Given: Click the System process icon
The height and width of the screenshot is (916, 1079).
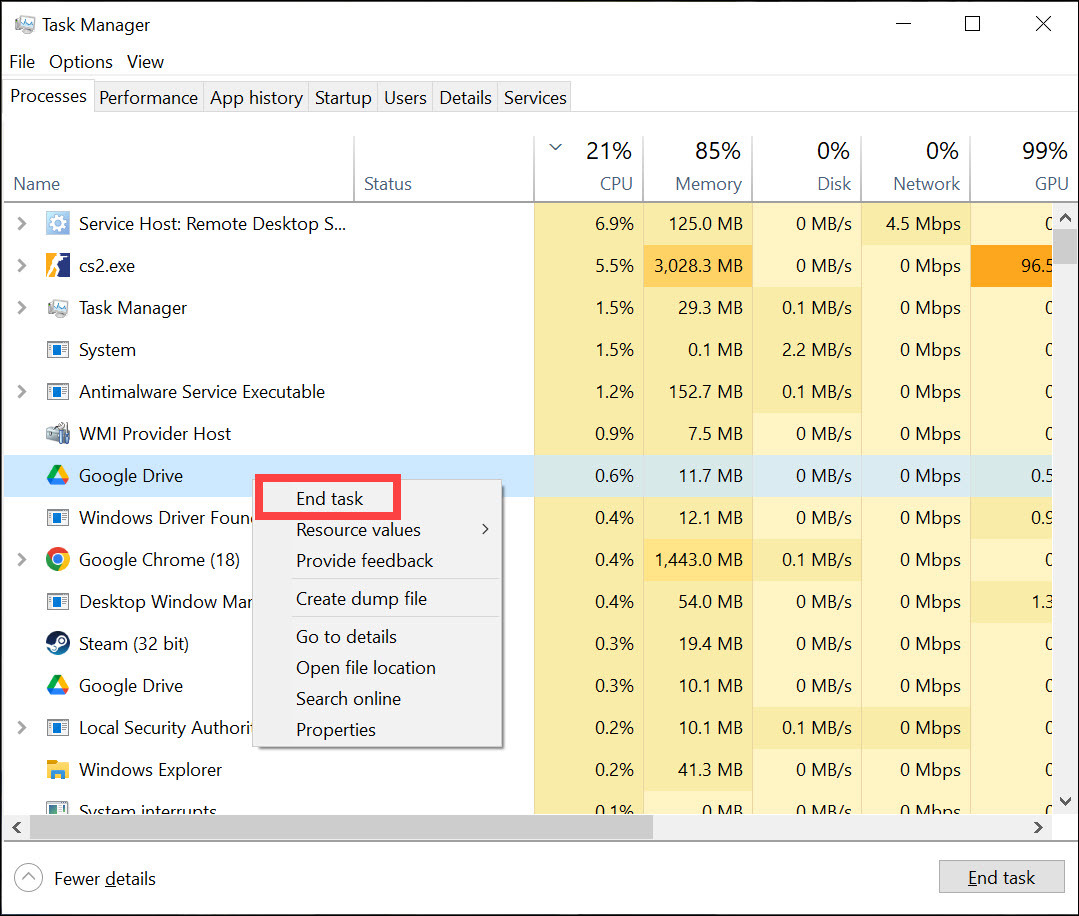Looking at the screenshot, I should click(x=58, y=350).
